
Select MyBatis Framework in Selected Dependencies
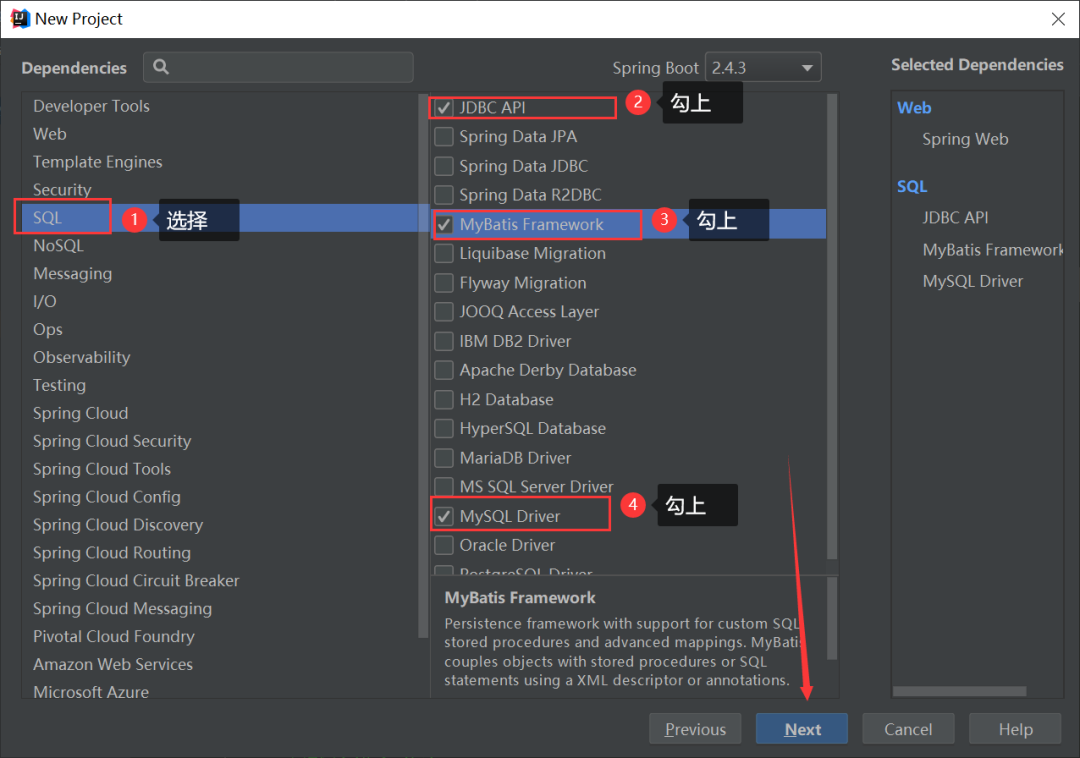point(993,250)
